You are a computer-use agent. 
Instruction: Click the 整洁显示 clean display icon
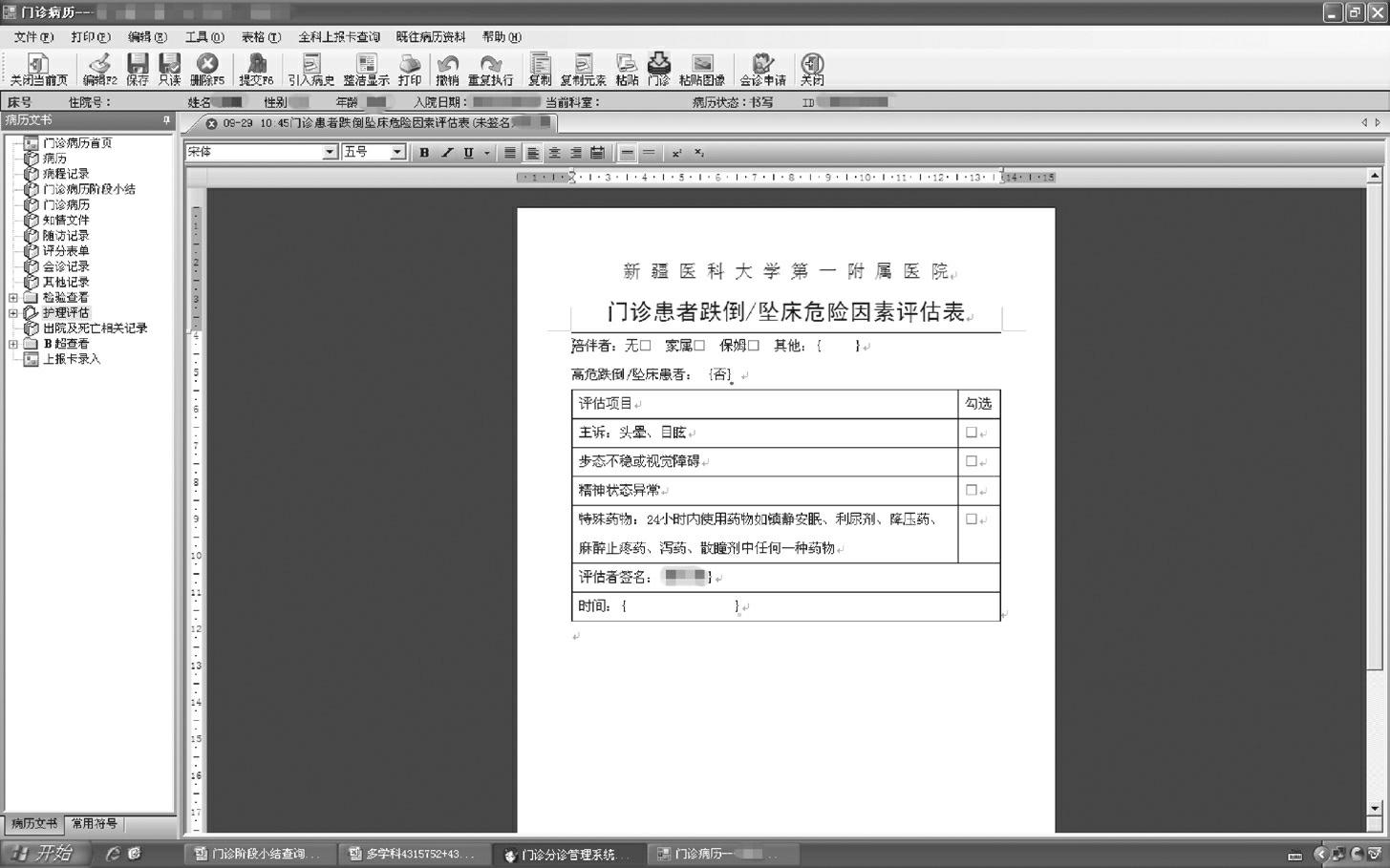pyautogui.click(x=366, y=70)
